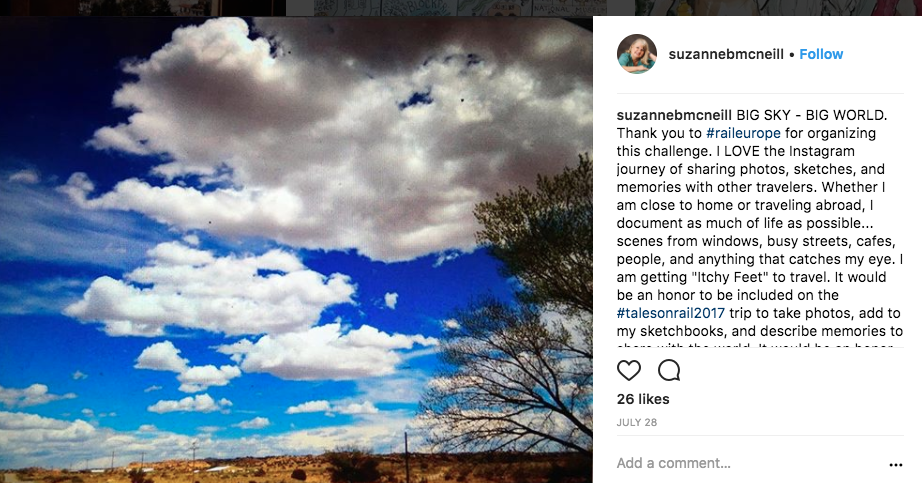Open the JULY 28 post date link
The width and height of the screenshot is (922, 483).
(637, 422)
